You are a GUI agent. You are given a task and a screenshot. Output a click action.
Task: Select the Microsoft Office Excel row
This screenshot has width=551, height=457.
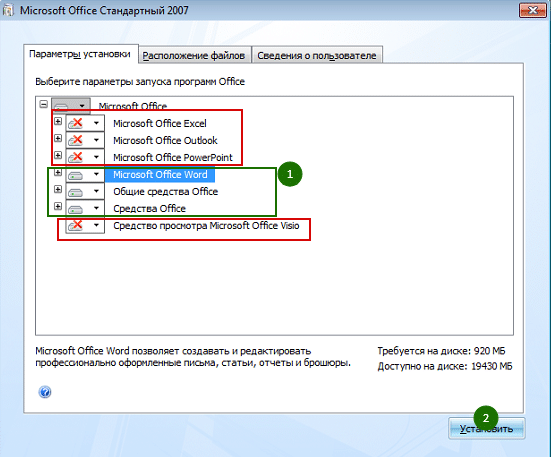160,123
